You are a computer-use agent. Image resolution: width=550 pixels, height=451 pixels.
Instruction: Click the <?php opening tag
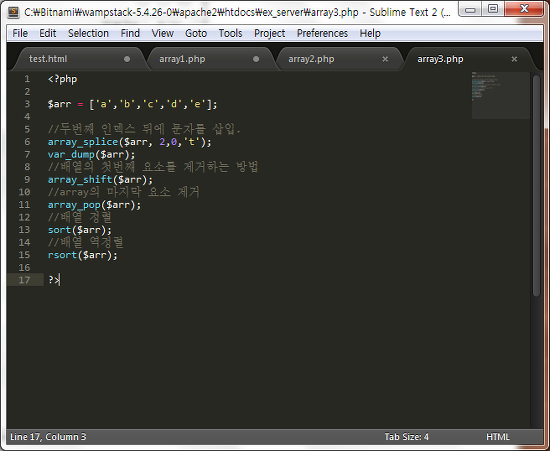(62, 79)
